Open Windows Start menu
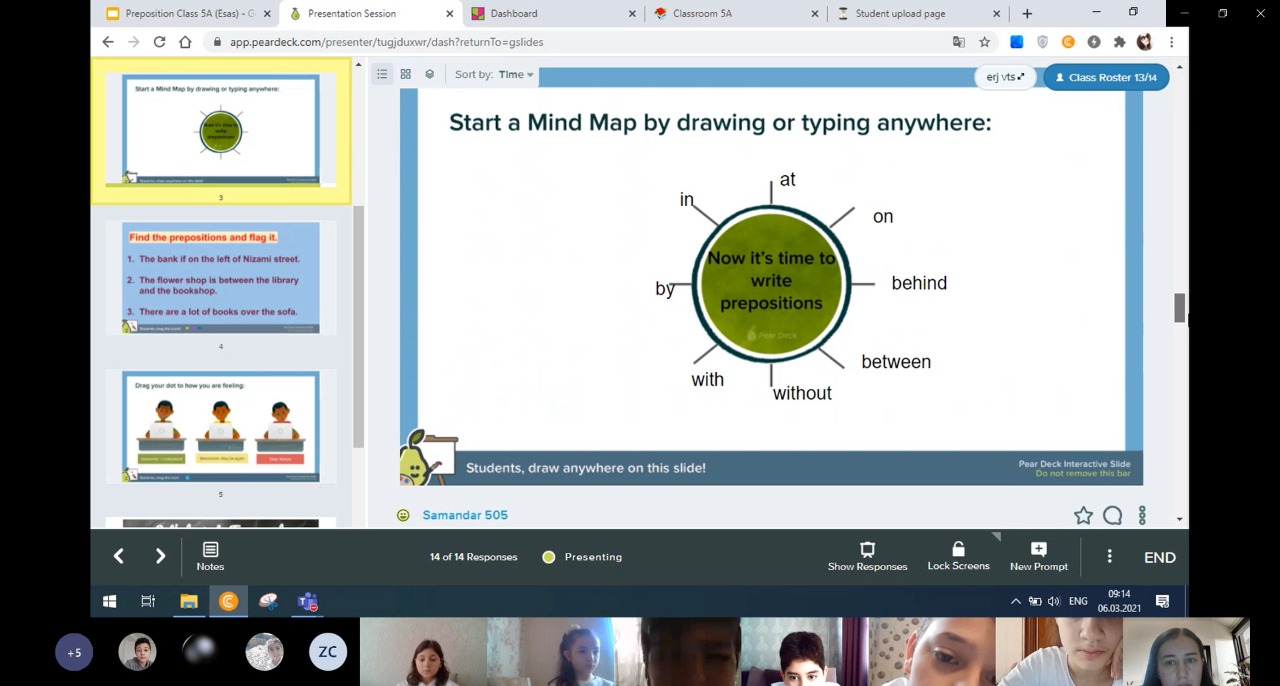1280x686 pixels. tap(109, 601)
